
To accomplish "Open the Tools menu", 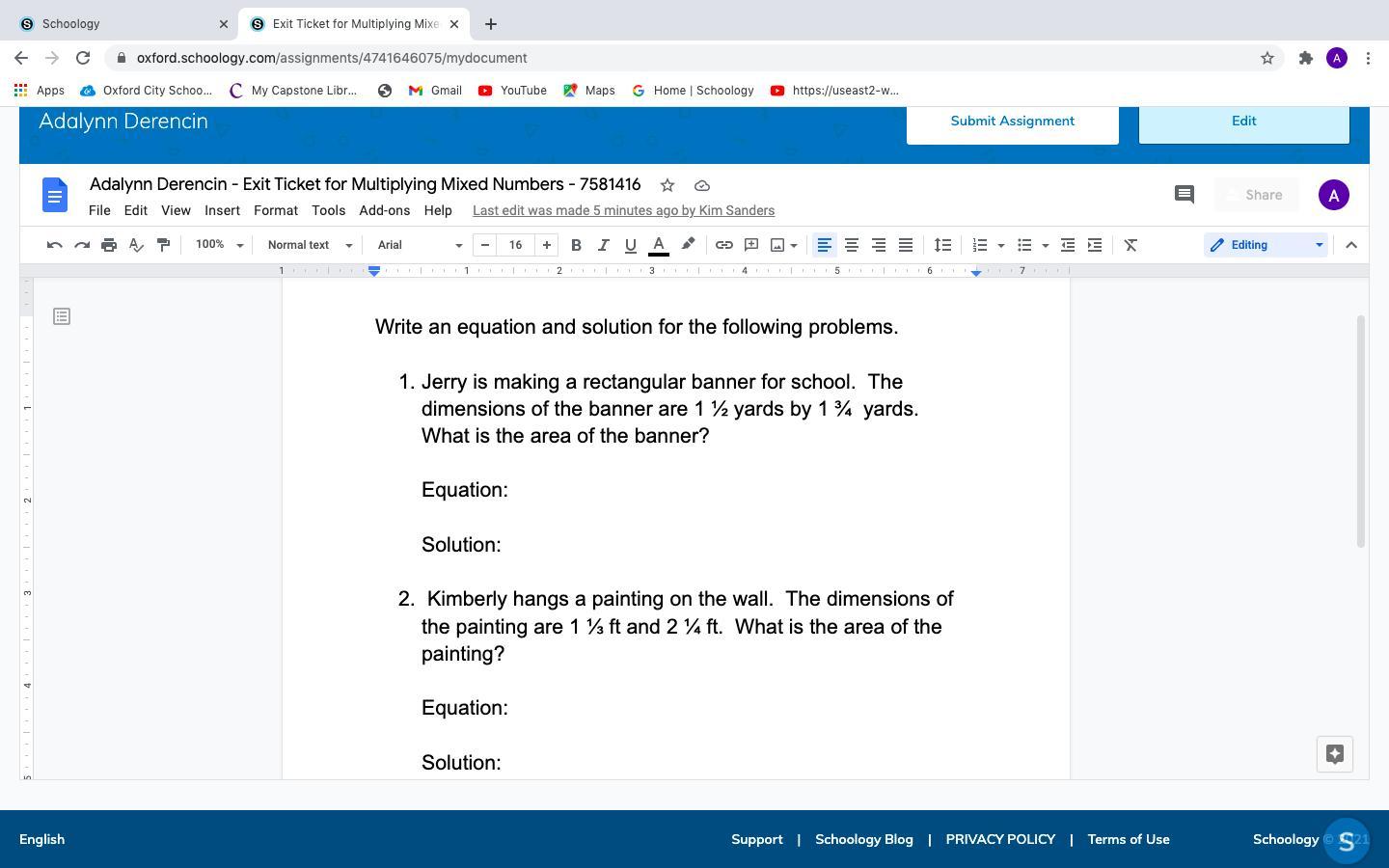I will 328,210.
